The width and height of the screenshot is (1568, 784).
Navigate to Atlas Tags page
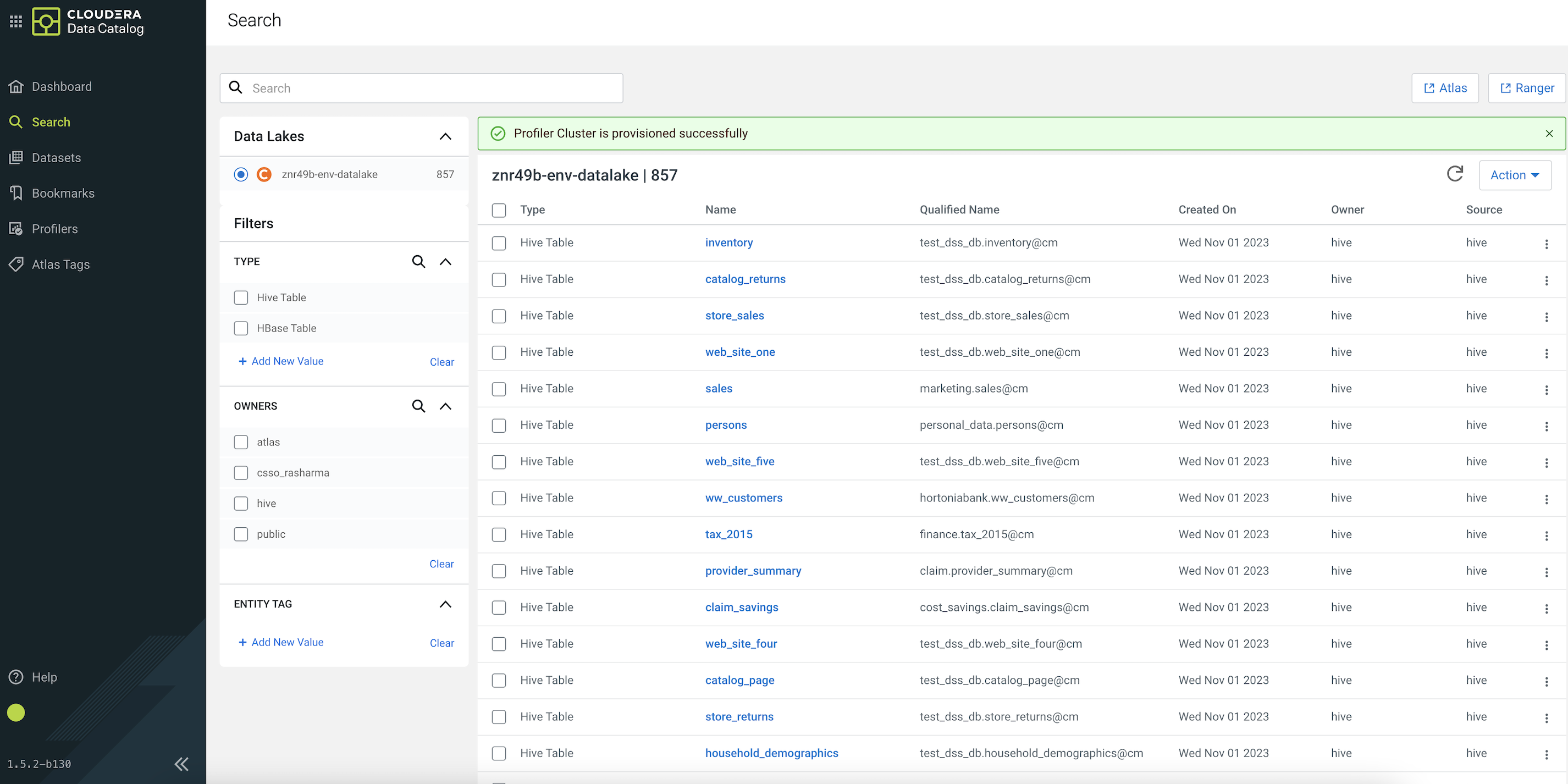(60, 264)
